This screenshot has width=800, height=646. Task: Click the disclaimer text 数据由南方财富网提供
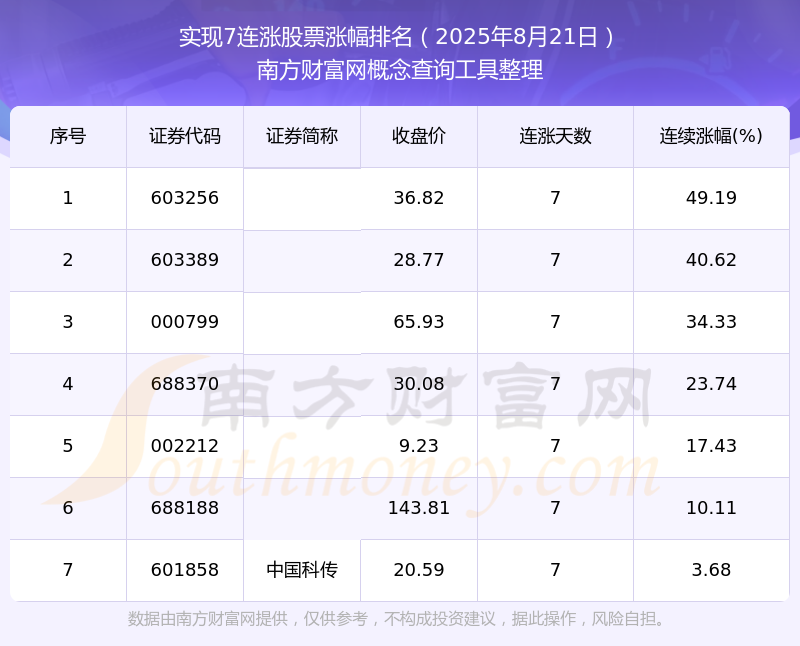pos(208,619)
